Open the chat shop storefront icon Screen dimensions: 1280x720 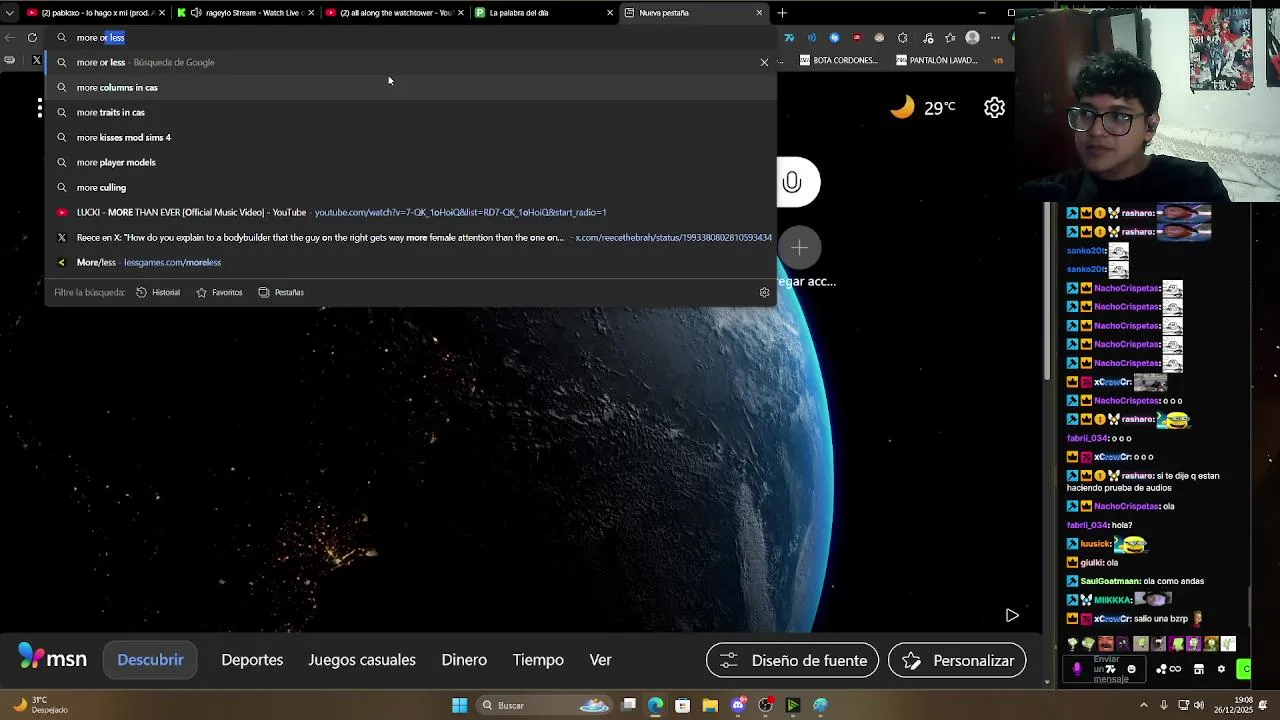point(1199,669)
